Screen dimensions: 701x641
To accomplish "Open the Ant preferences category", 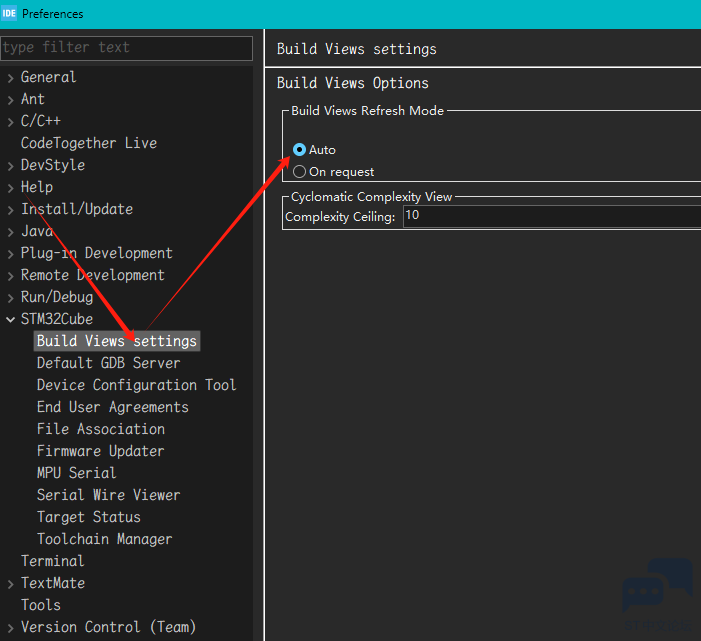I will (x=33, y=99).
